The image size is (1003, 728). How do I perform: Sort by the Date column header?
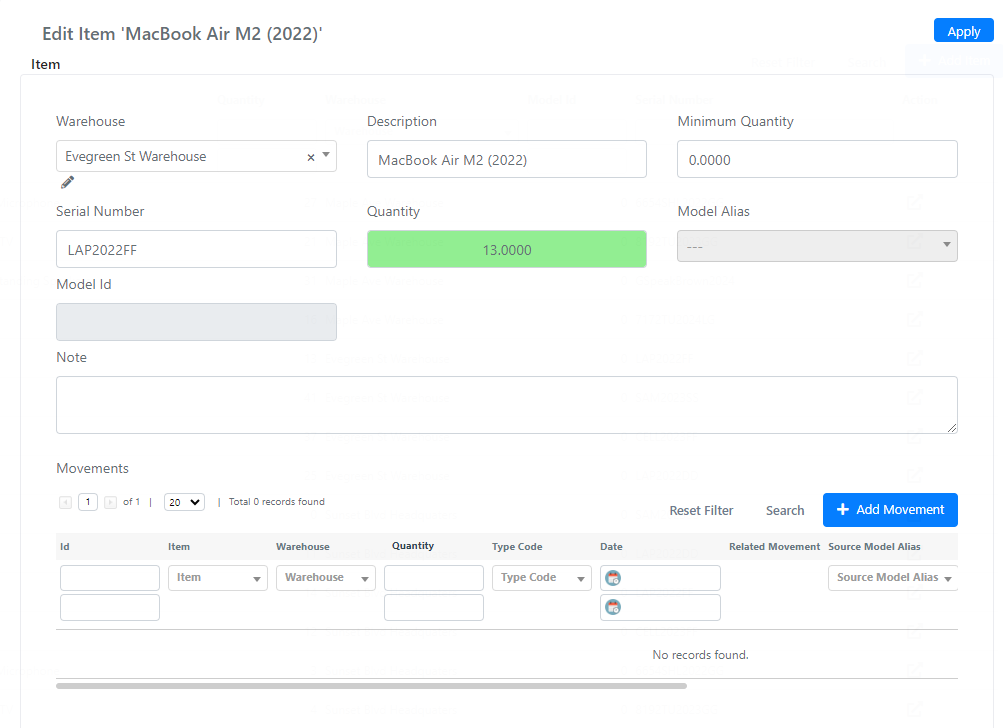(611, 547)
